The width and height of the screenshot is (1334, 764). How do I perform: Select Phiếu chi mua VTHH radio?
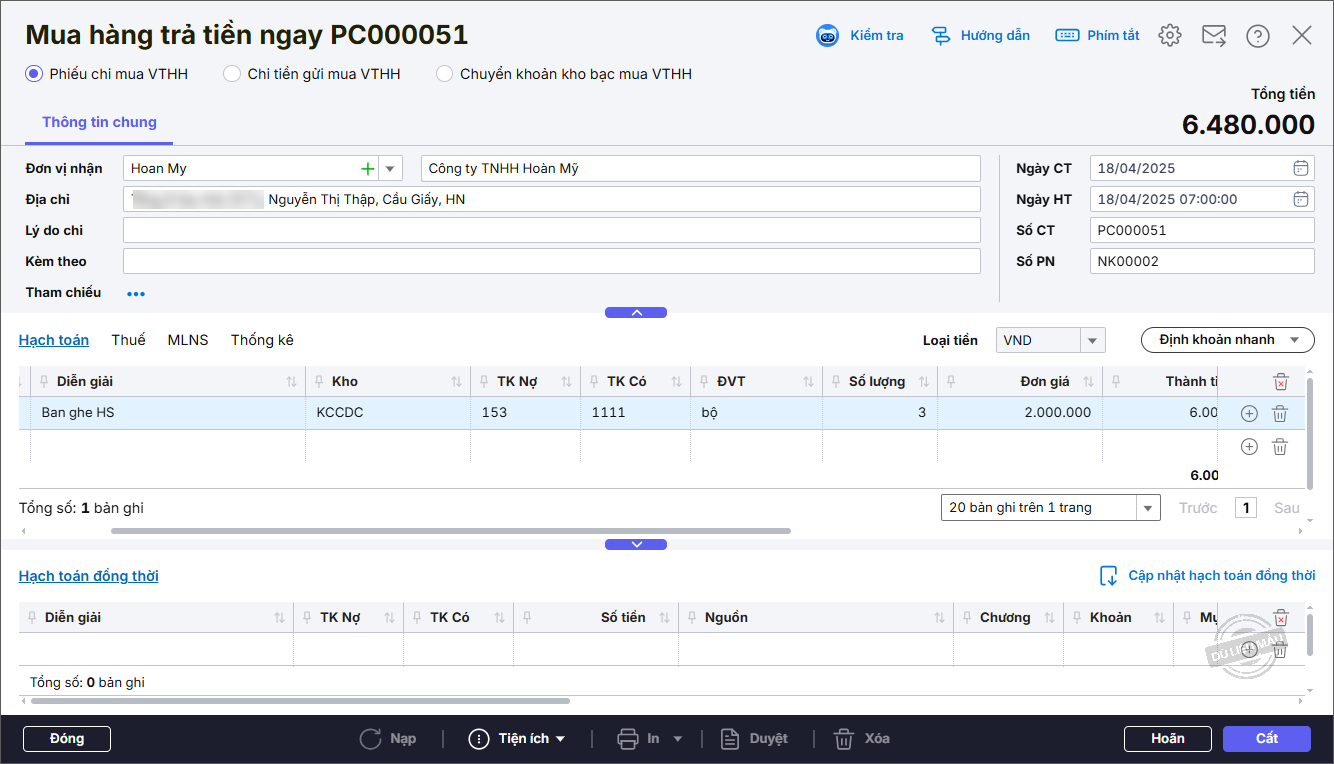pos(34,74)
